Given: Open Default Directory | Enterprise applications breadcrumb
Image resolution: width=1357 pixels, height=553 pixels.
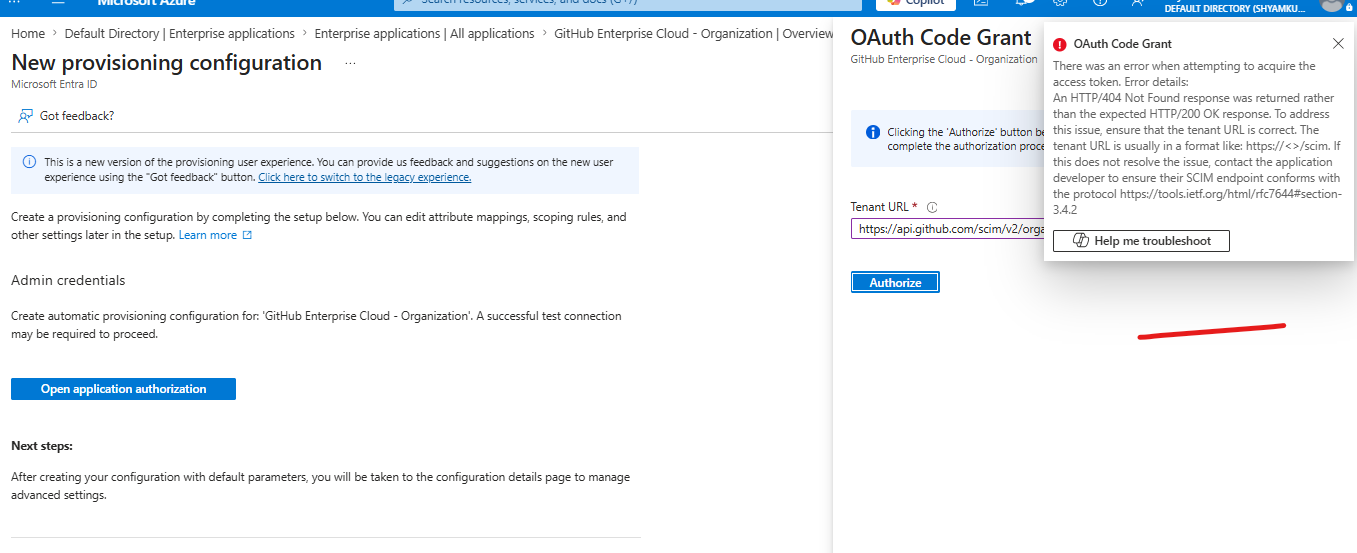Looking at the screenshot, I should point(180,34).
